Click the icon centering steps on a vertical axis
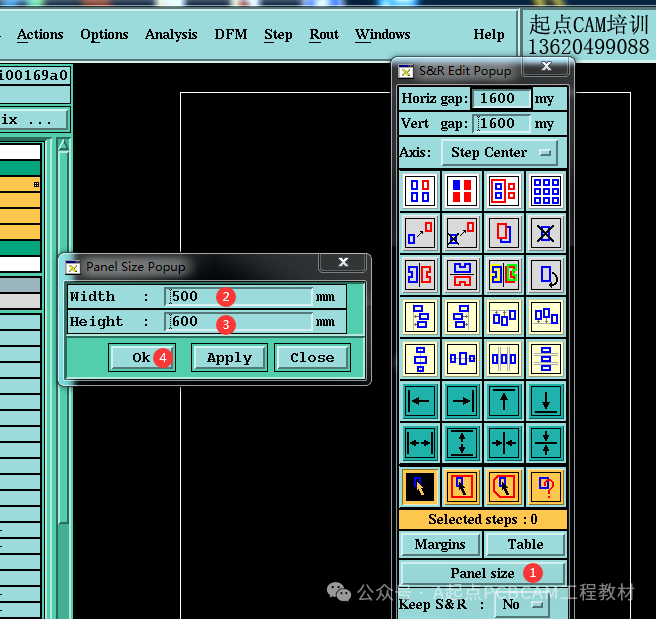The image size is (656, 619). coord(420,359)
